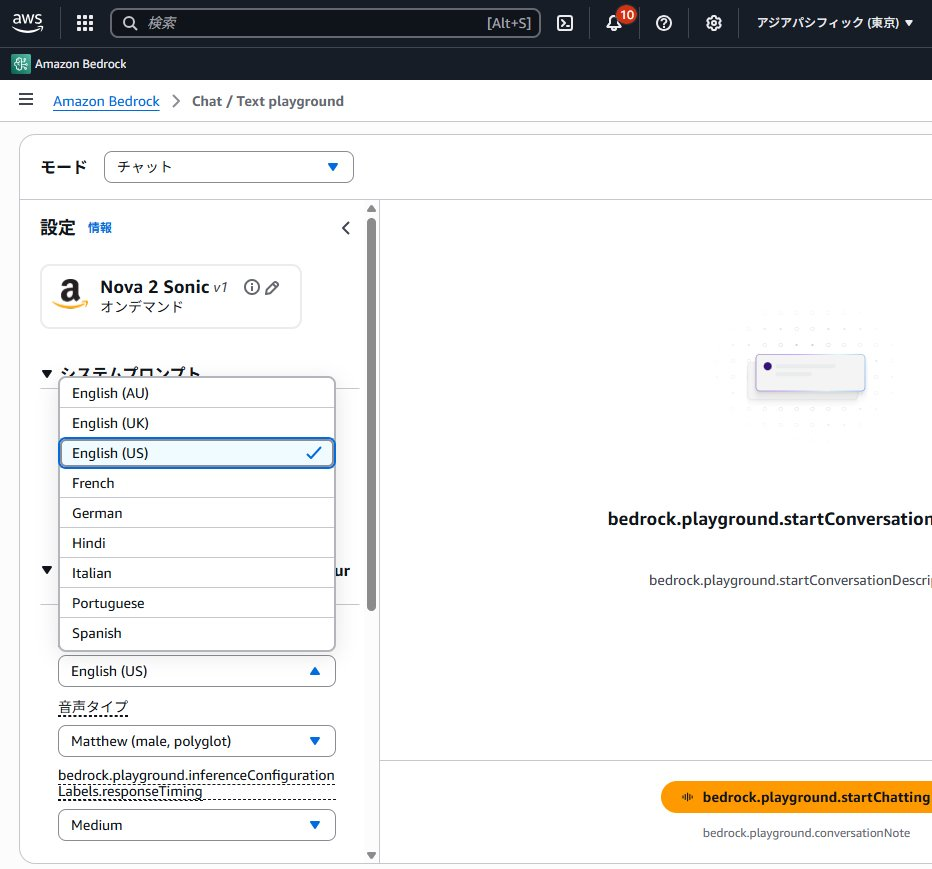This screenshot has width=932, height=869.
Task: Click the scrollbar up arrow in settings
Action: pyautogui.click(x=371, y=209)
